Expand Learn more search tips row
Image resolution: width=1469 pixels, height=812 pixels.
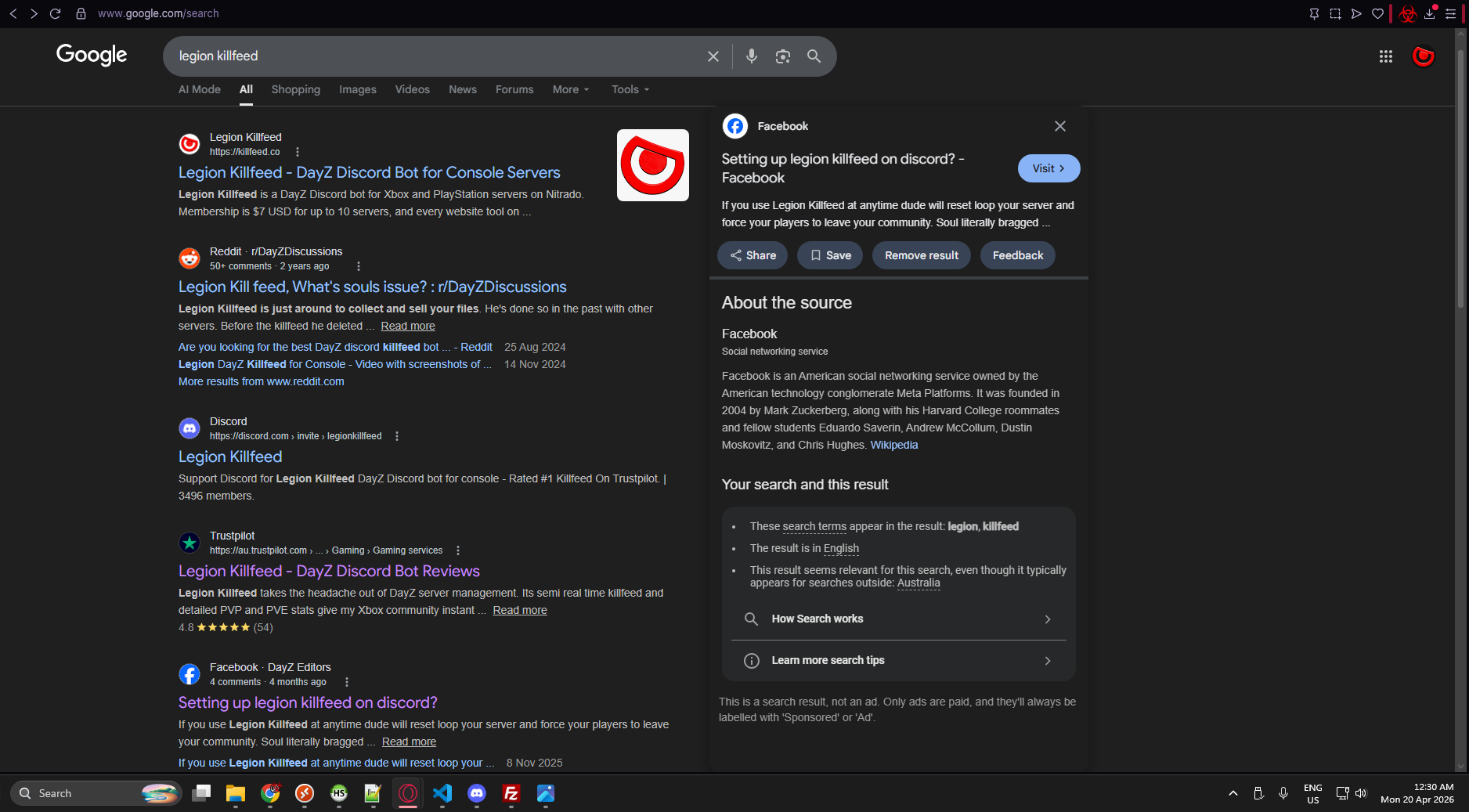pos(899,660)
